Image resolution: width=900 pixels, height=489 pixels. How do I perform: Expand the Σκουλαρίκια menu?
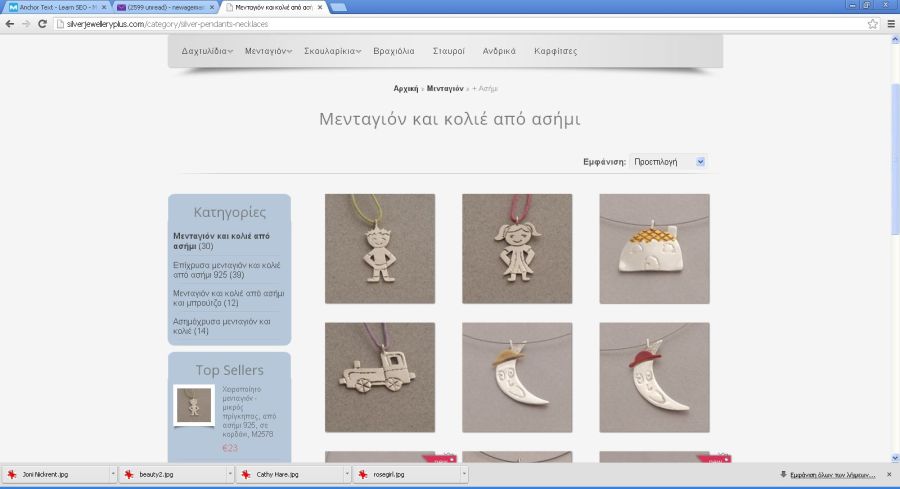(332, 51)
